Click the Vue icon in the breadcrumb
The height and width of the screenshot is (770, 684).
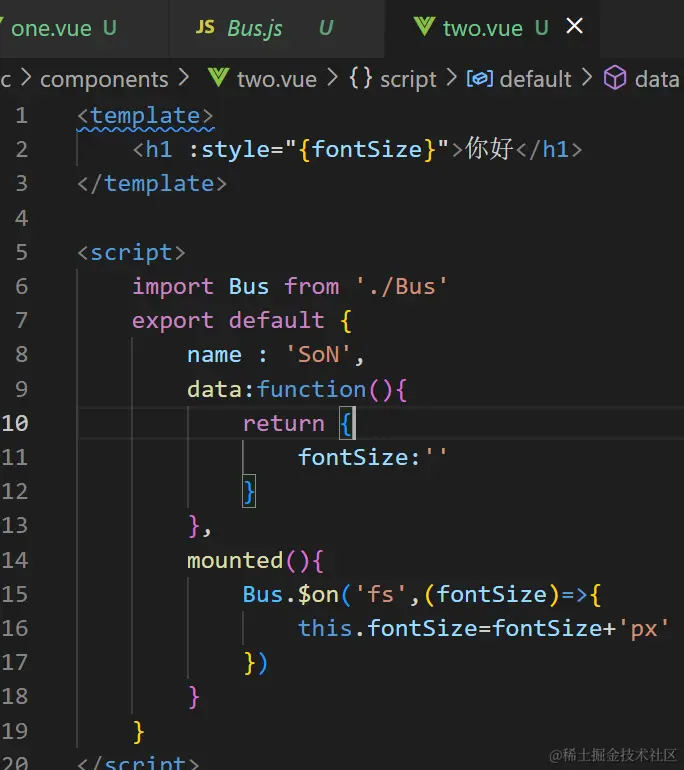(218, 78)
